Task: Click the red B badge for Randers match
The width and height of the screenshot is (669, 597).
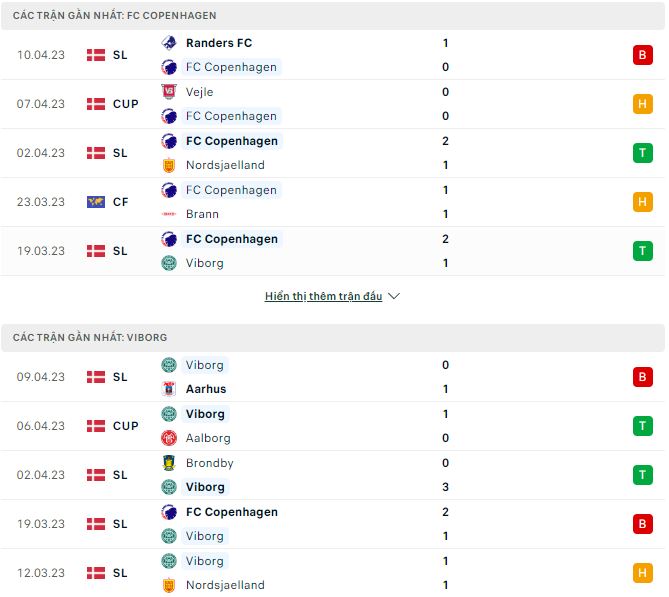Action: 641,55
